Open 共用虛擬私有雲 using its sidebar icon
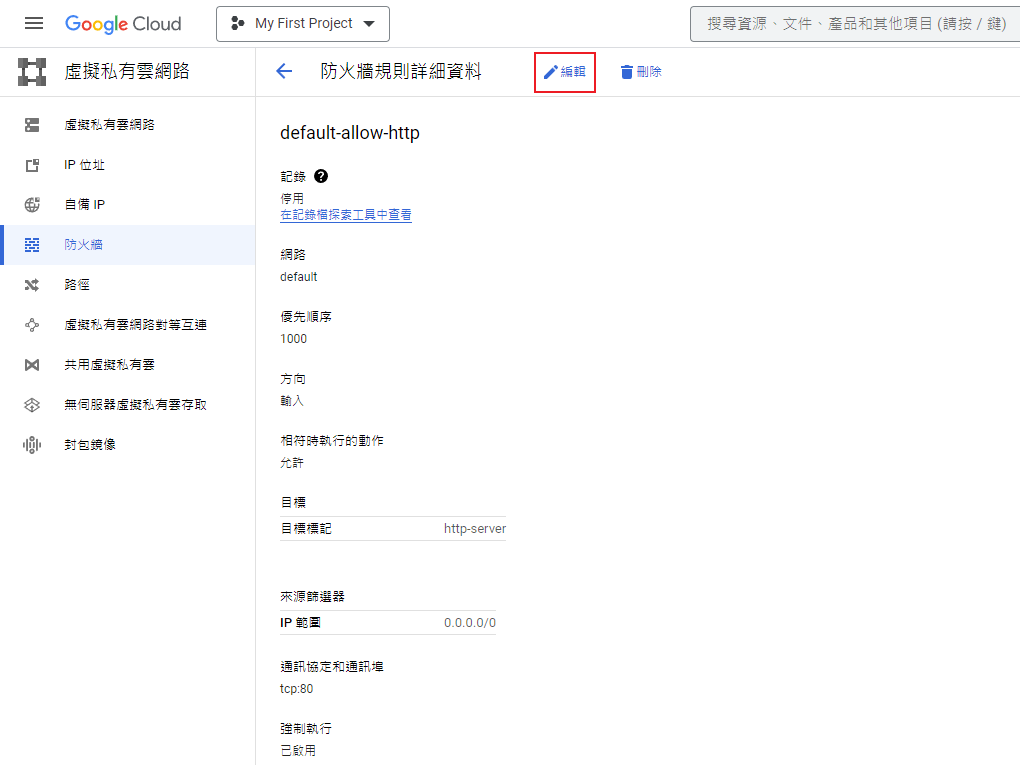 tap(33, 364)
